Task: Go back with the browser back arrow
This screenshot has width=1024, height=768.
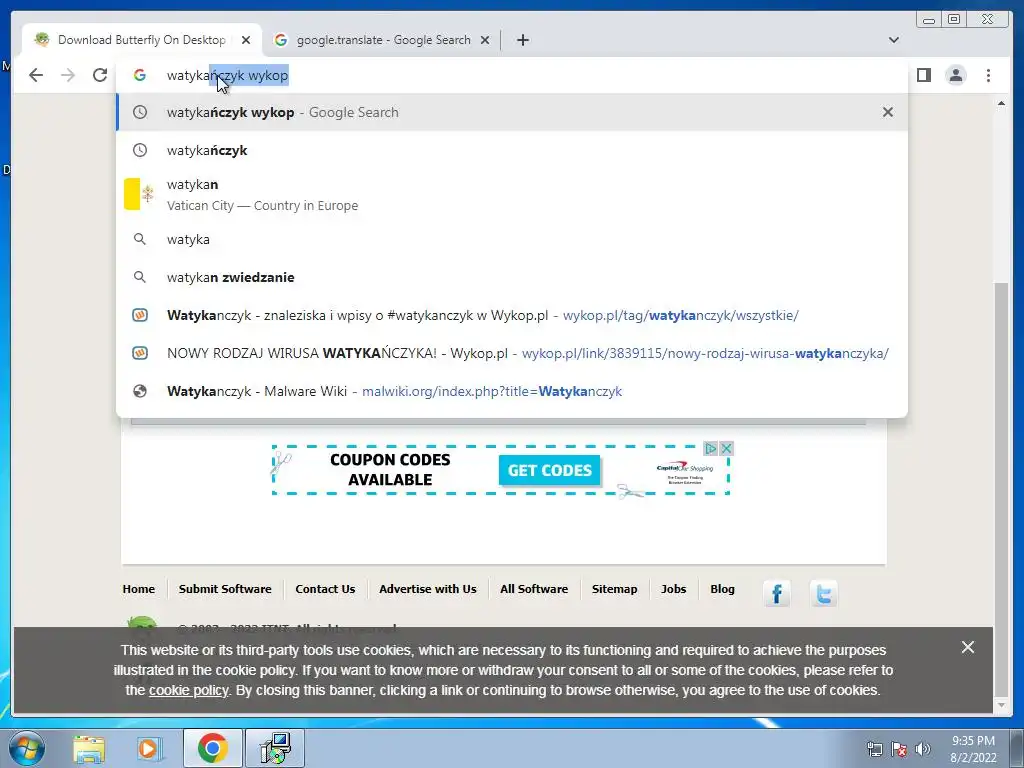Action: pos(36,75)
